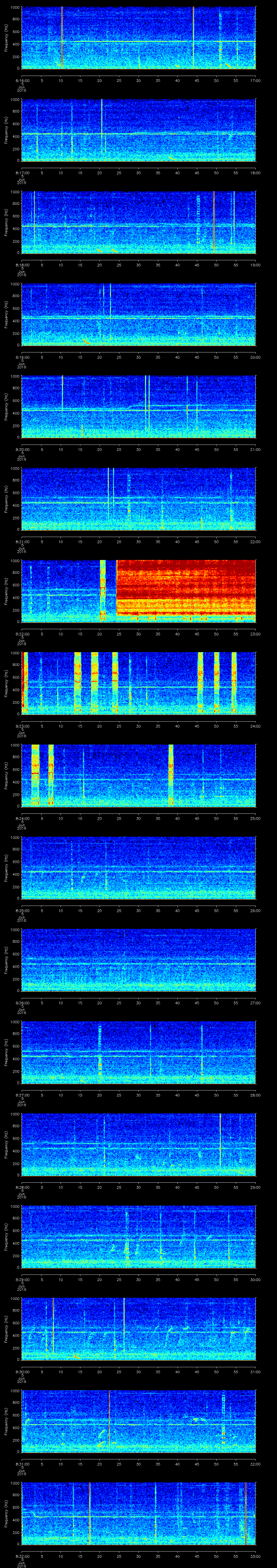Click the 8:30:00 start time label
Image resolution: width=277 pixels, height=1568 pixels.
pyautogui.click(x=22, y=1372)
